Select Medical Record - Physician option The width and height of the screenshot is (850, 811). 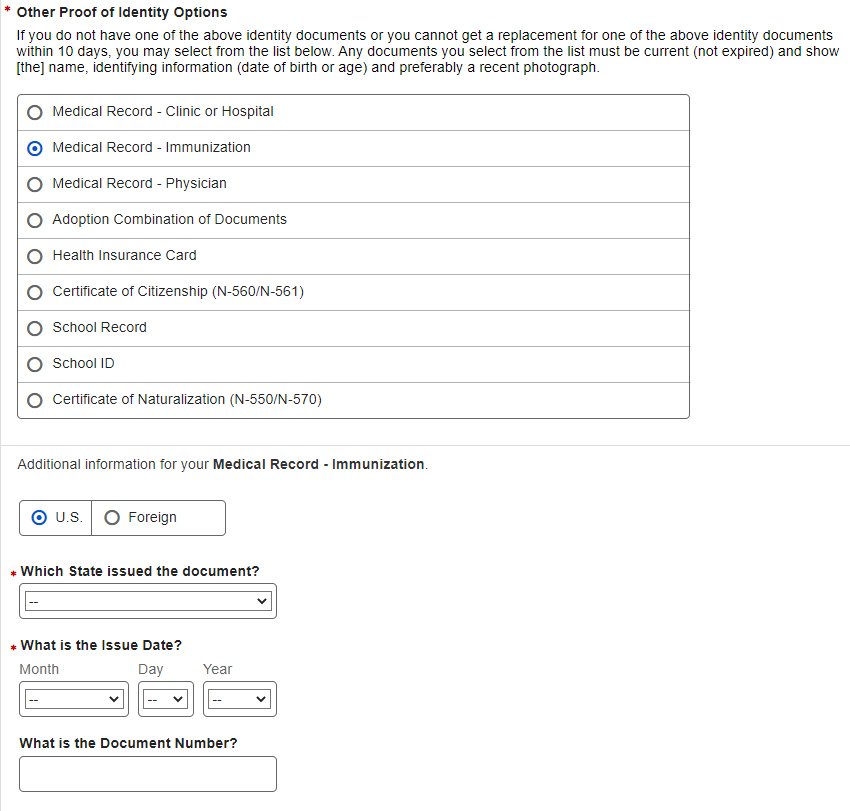pyautogui.click(x=35, y=184)
